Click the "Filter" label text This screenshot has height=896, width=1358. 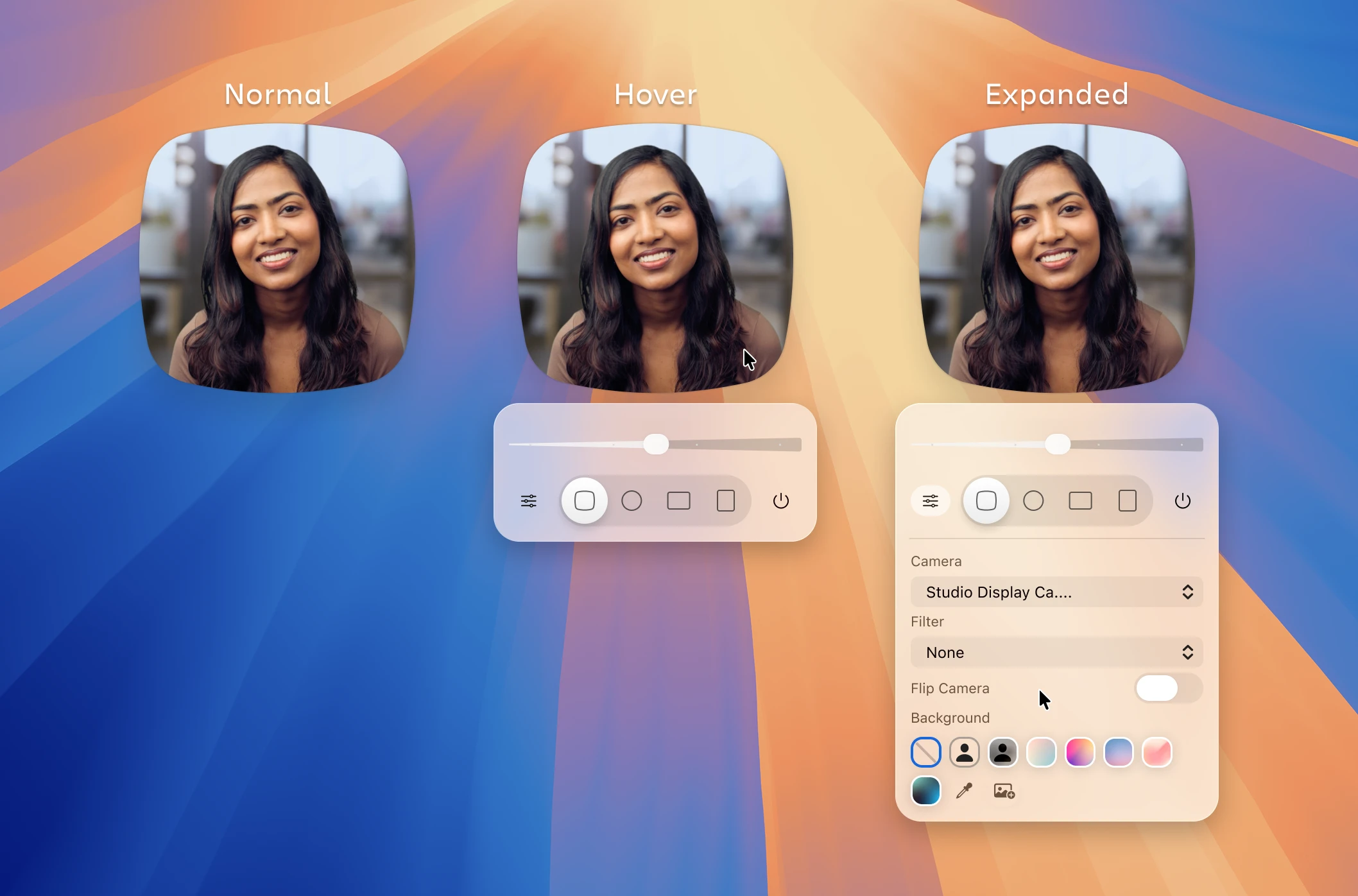tap(927, 621)
